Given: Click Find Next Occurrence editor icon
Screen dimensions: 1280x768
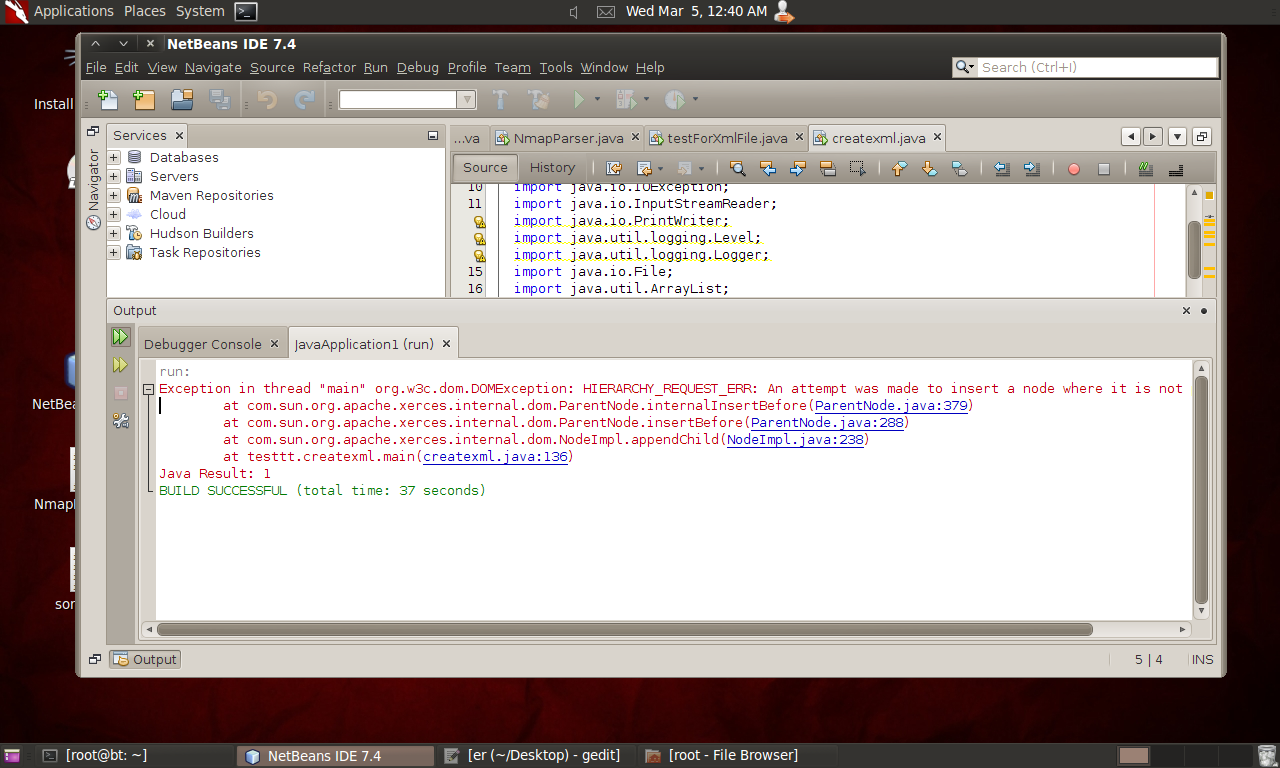Looking at the screenshot, I should 797,168.
